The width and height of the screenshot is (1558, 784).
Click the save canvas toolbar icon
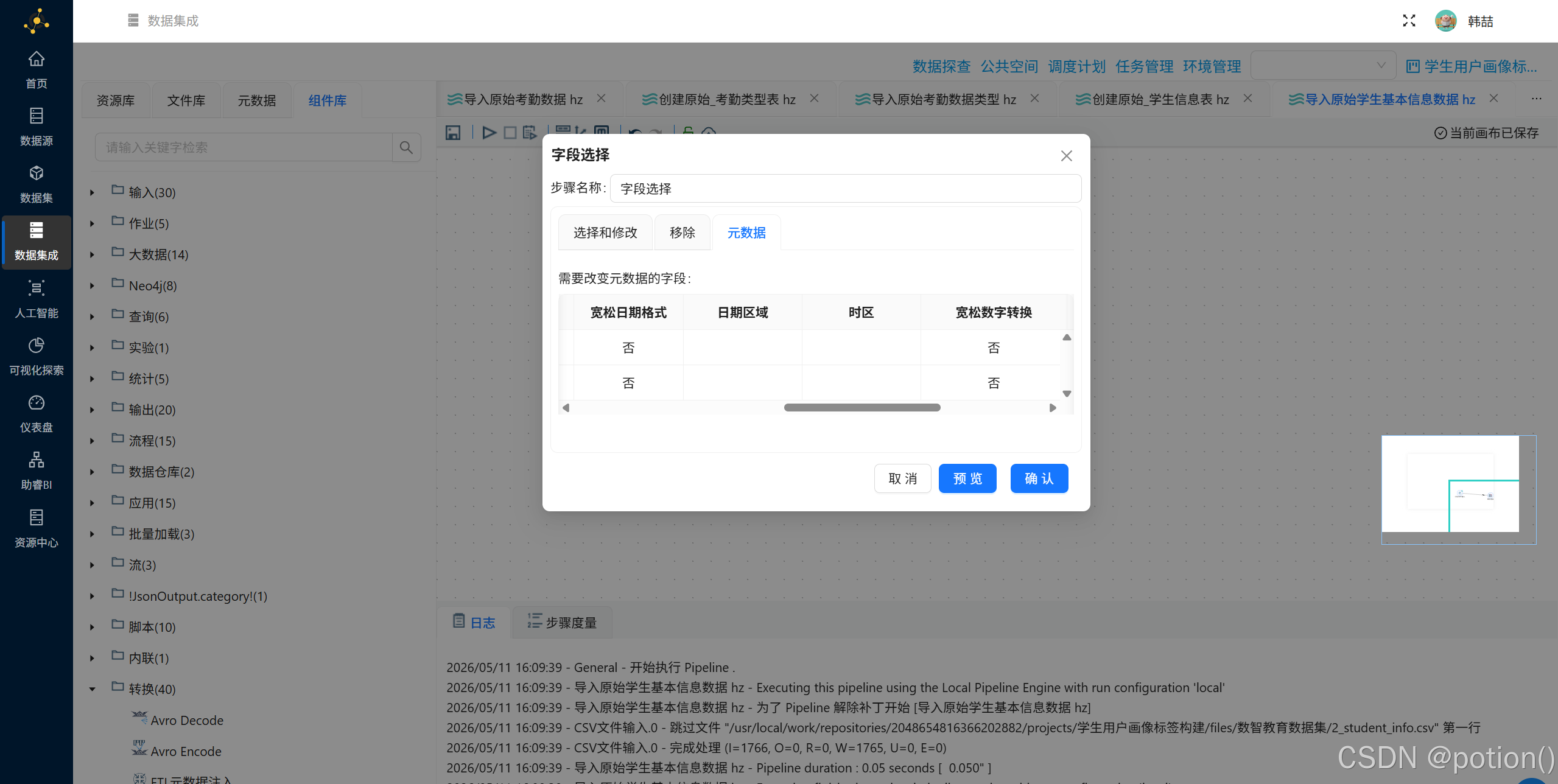coord(453,132)
